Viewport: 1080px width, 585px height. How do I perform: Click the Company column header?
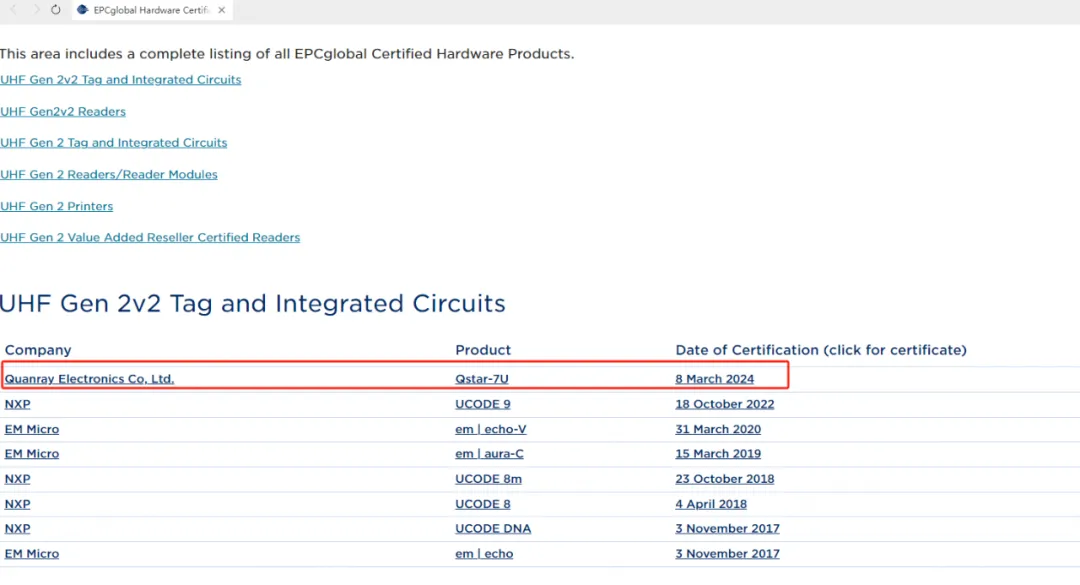tap(38, 350)
